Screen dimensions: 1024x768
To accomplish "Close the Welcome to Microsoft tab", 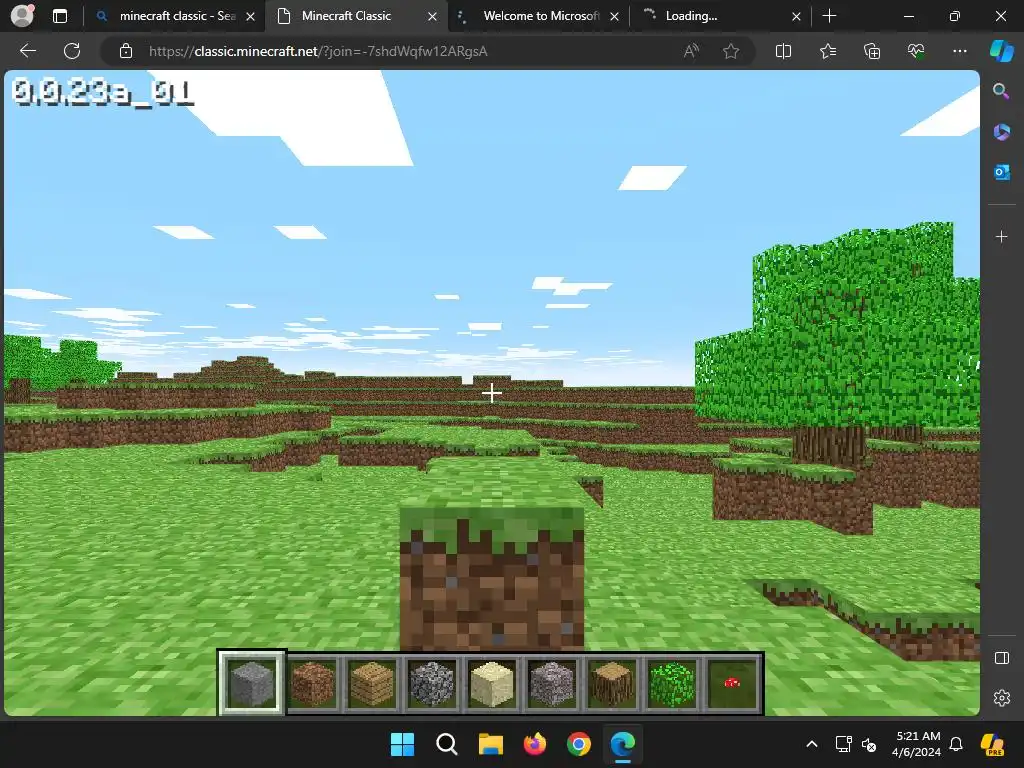I will click(x=614, y=16).
